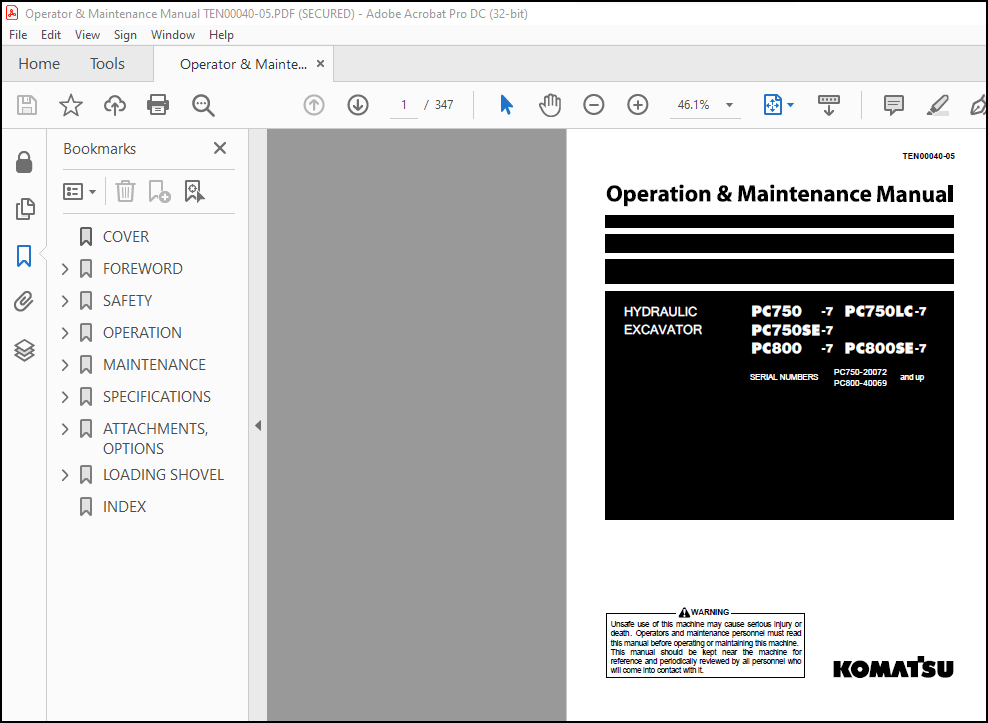Image resolution: width=988 pixels, height=723 pixels.
Task: Go to next page arrow
Action: (358, 105)
